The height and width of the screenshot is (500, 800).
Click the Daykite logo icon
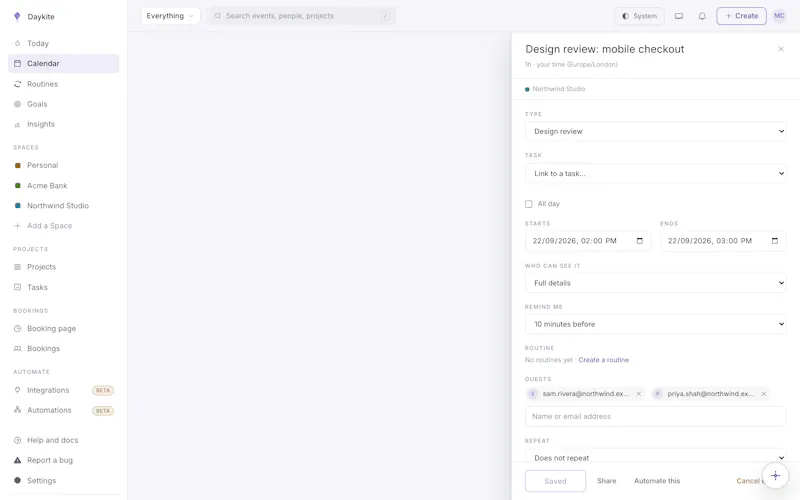pyautogui.click(x=17, y=17)
